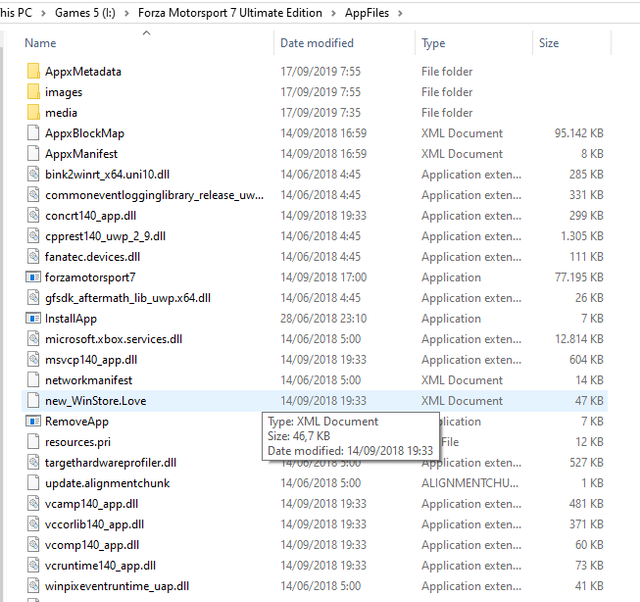
Task: Click the 28/06/2018 23:10 date of InstallApp
Action: click(323, 318)
